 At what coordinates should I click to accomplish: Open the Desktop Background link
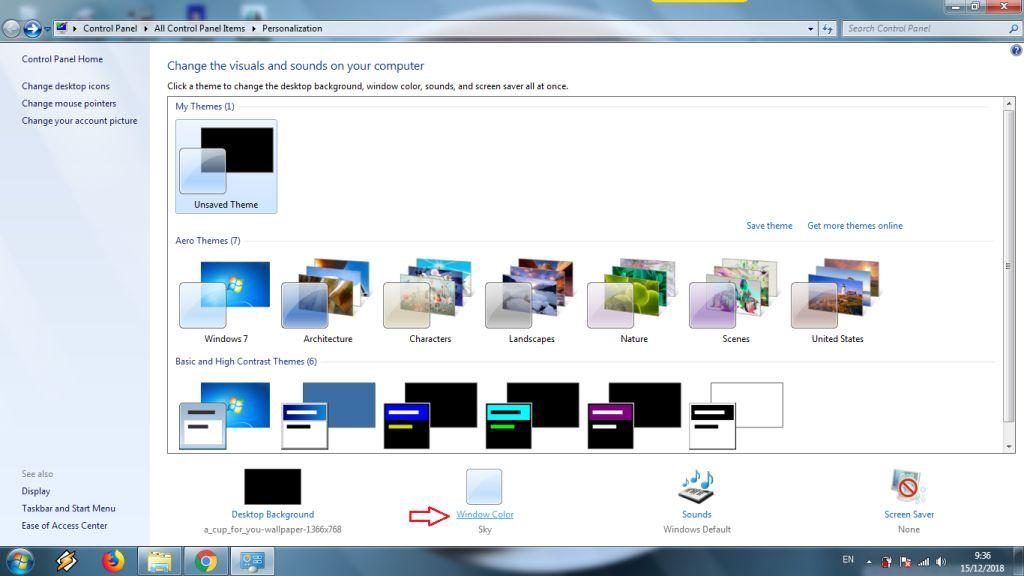[272, 515]
